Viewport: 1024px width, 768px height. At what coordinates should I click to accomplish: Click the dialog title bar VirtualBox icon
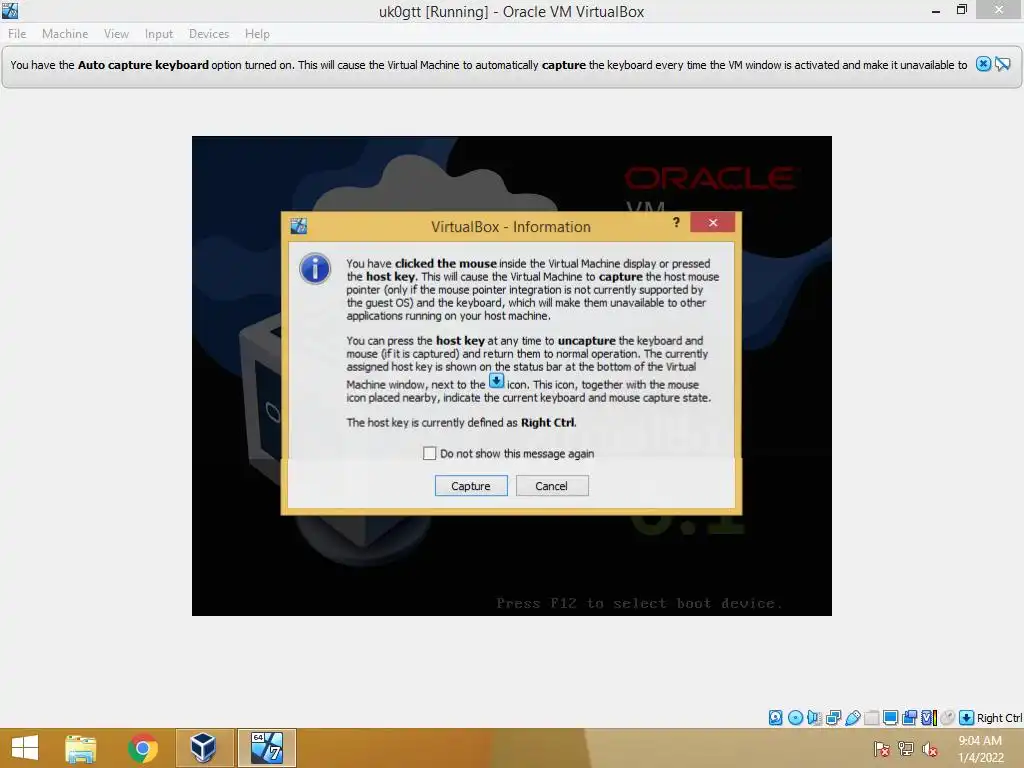pyautogui.click(x=298, y=226)
